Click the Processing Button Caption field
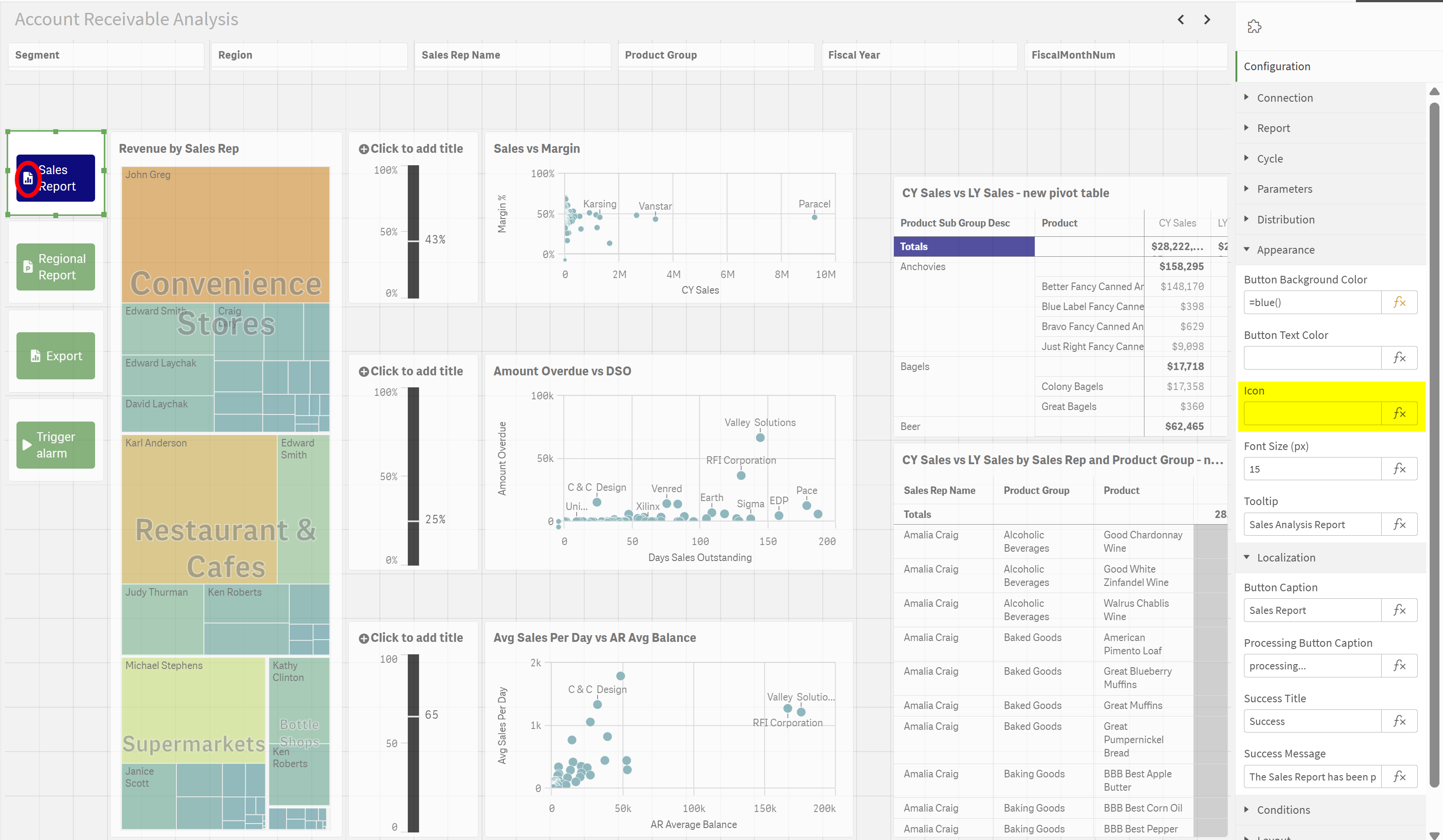The width and height of the screenshot is (1443, 840). tap(1312, 666)
